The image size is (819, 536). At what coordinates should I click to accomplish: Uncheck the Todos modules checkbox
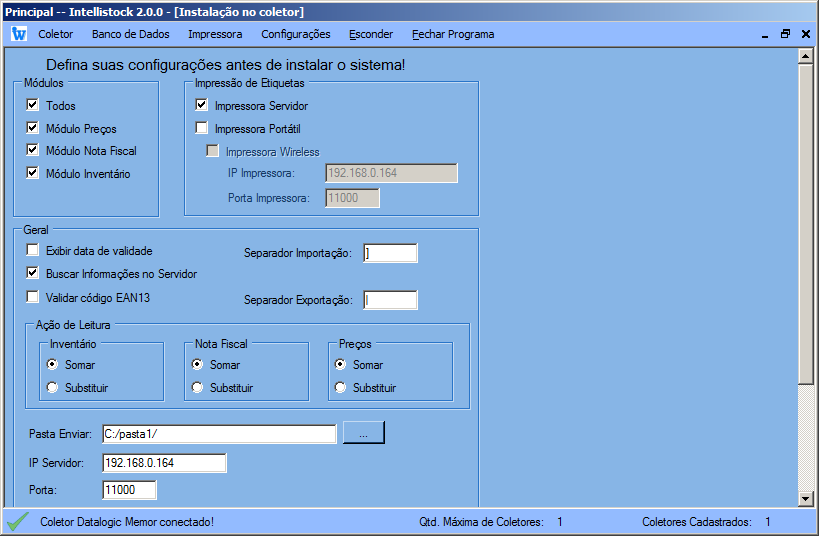[x=32, y=105]
